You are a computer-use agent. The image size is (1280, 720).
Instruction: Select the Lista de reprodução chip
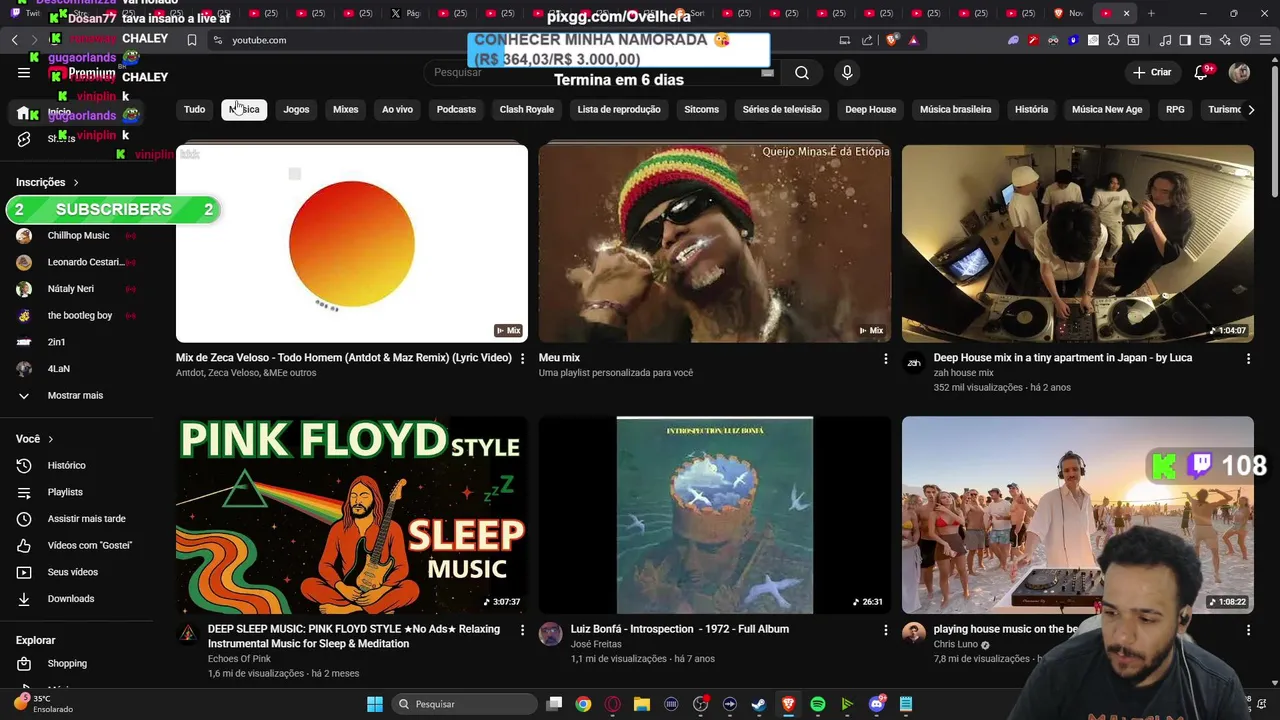(x=619, y=110)
